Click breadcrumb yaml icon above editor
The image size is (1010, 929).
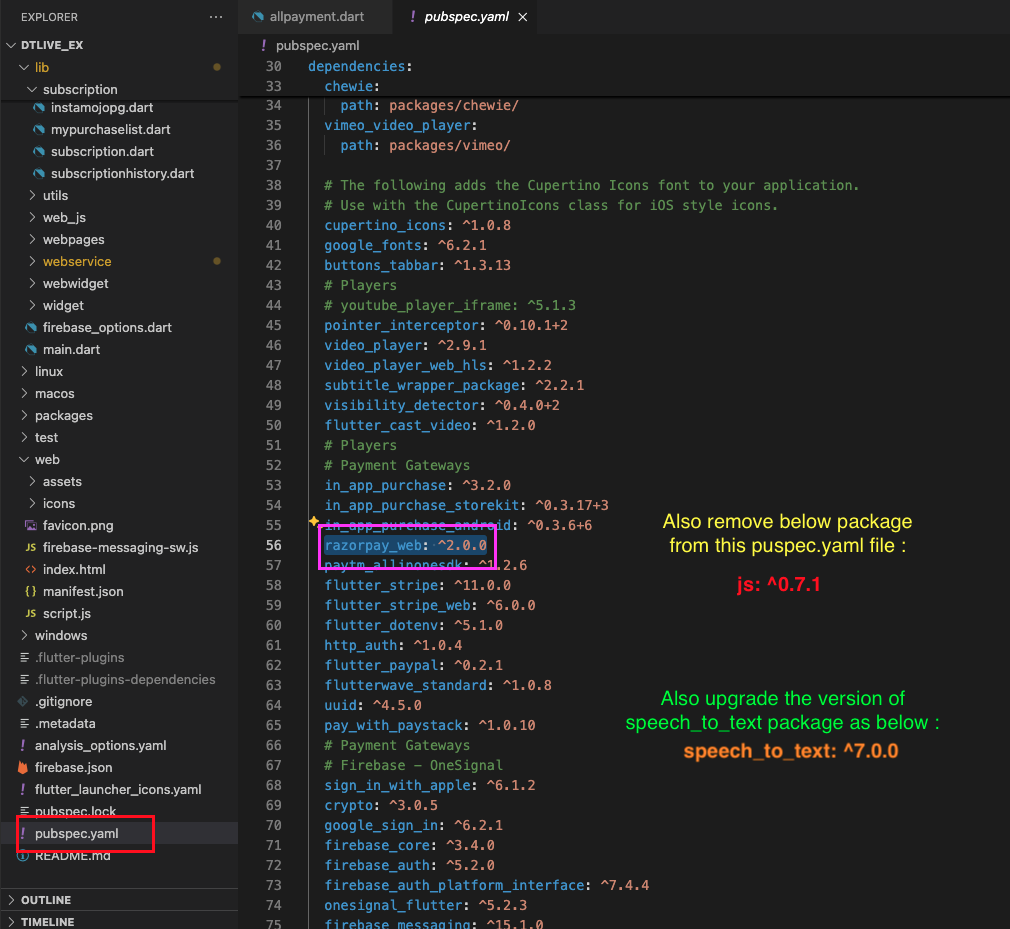tap(263, 45)
